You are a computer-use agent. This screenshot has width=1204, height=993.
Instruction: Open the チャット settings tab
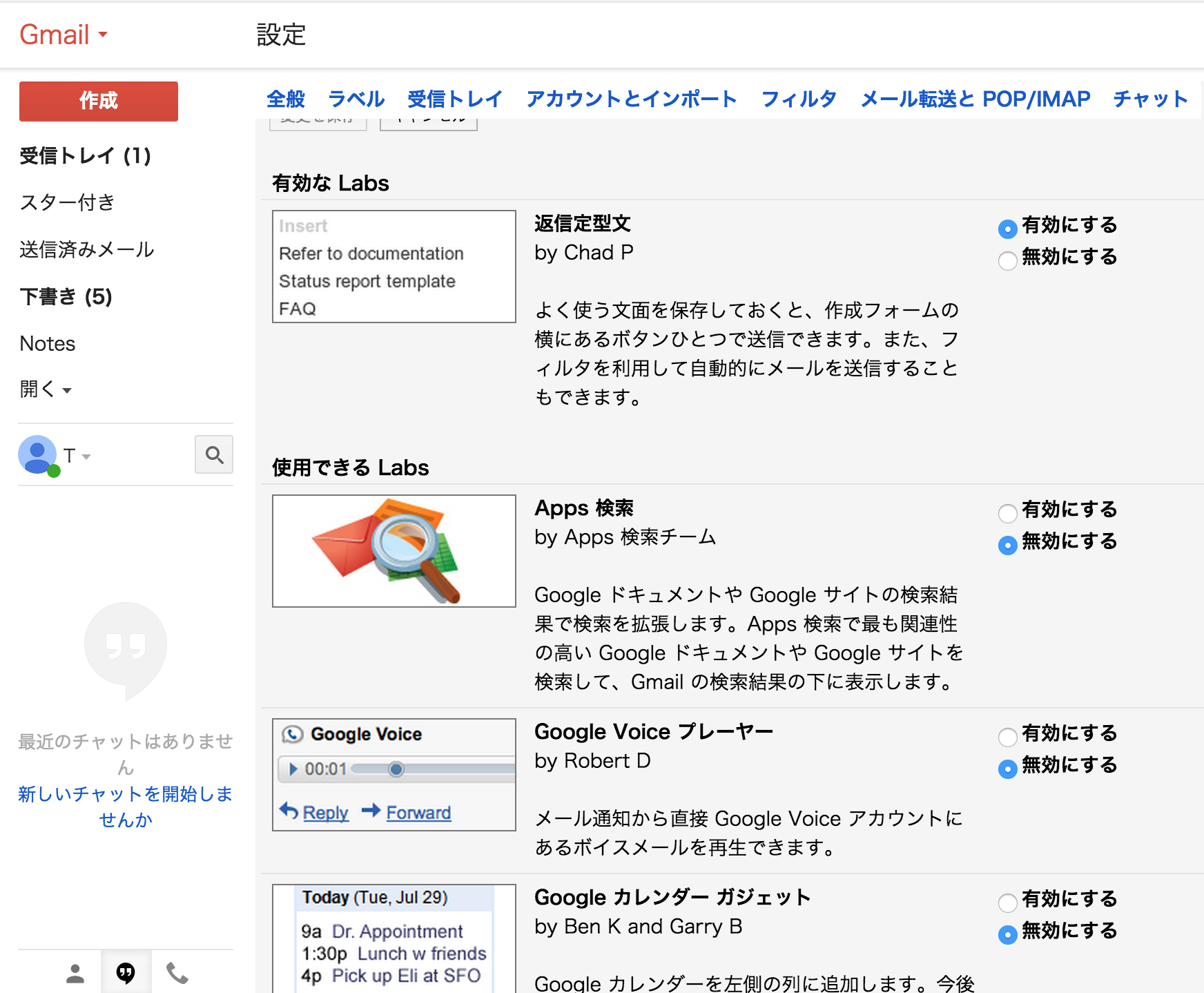coord(1150,99)
